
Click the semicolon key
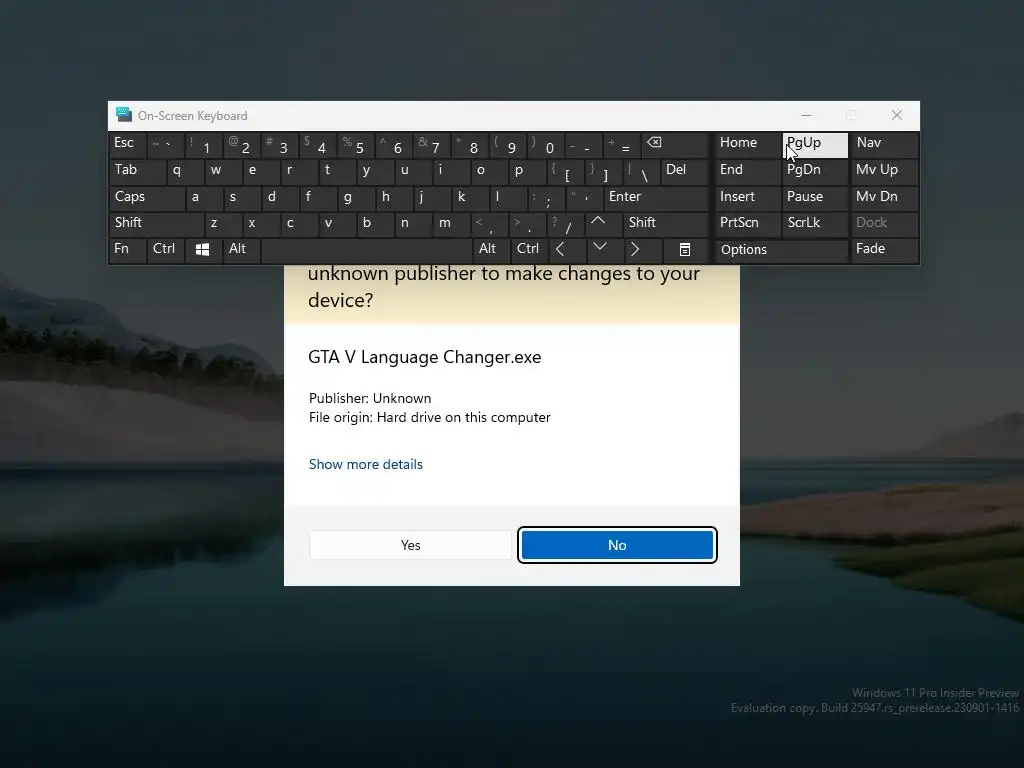click(x=546, y=197)
